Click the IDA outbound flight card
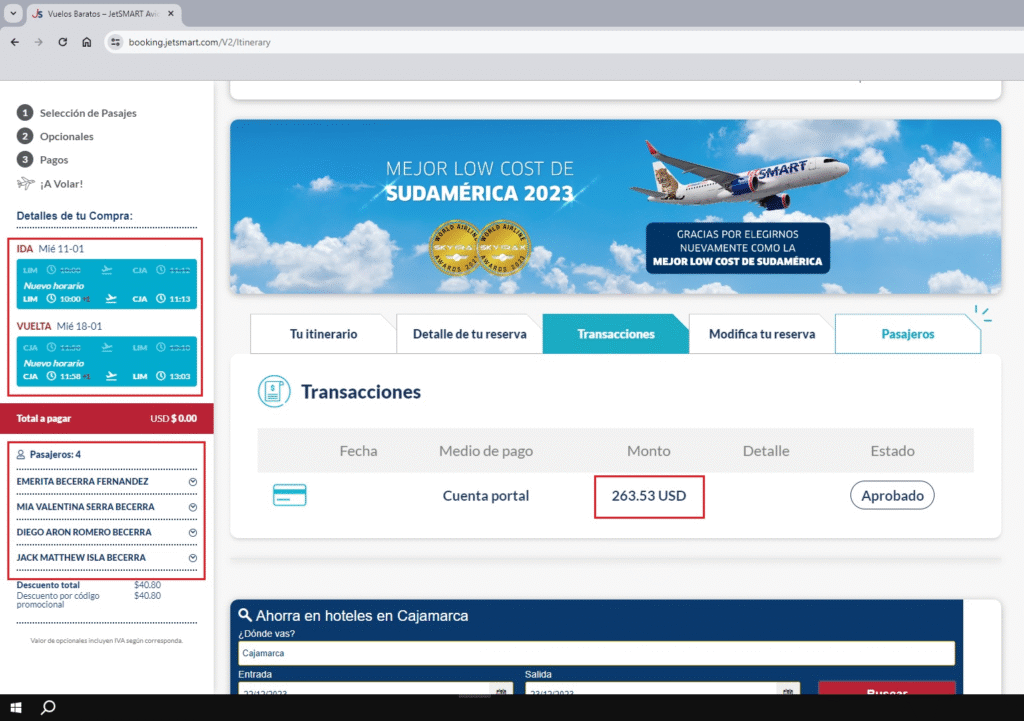 click(x=106, y=285)
